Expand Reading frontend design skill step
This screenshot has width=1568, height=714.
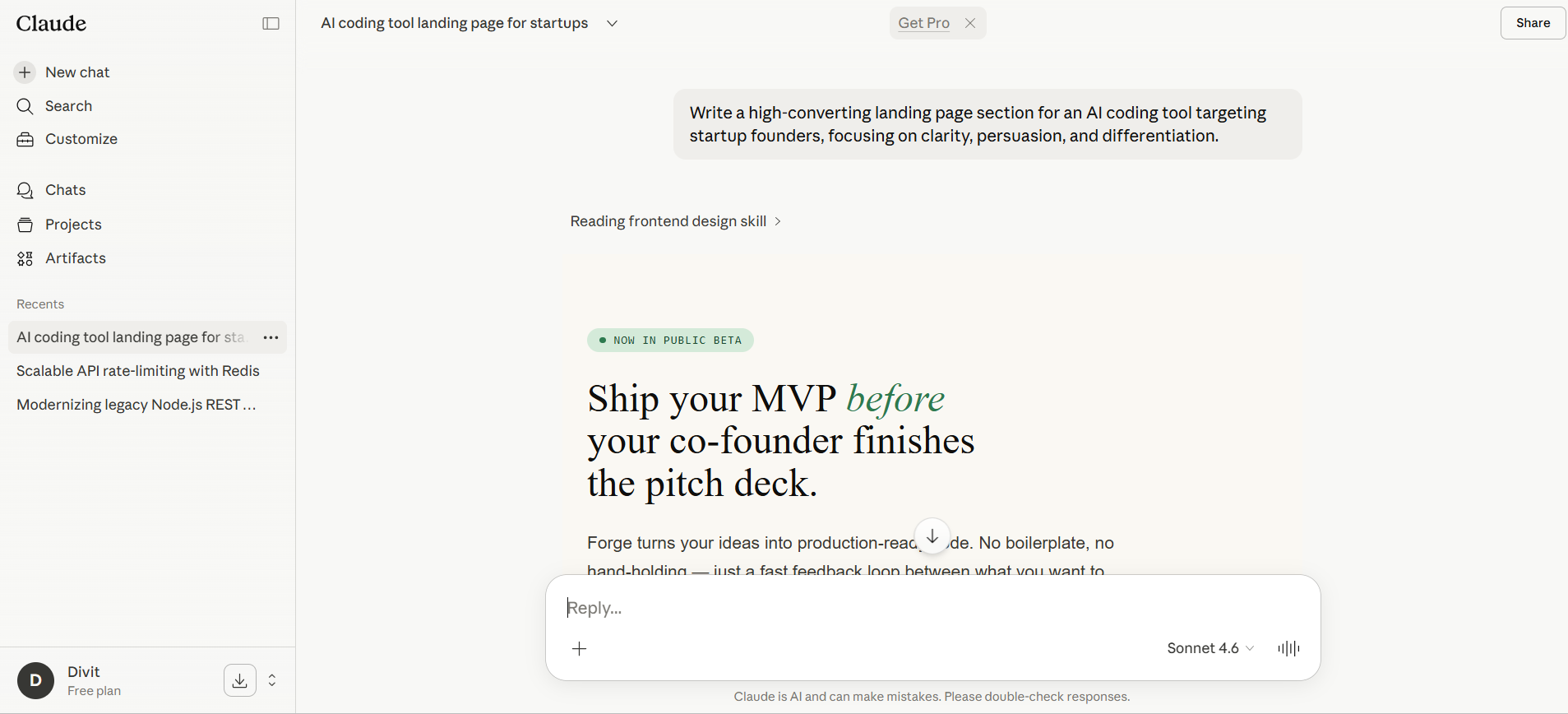tap(675, 221)
